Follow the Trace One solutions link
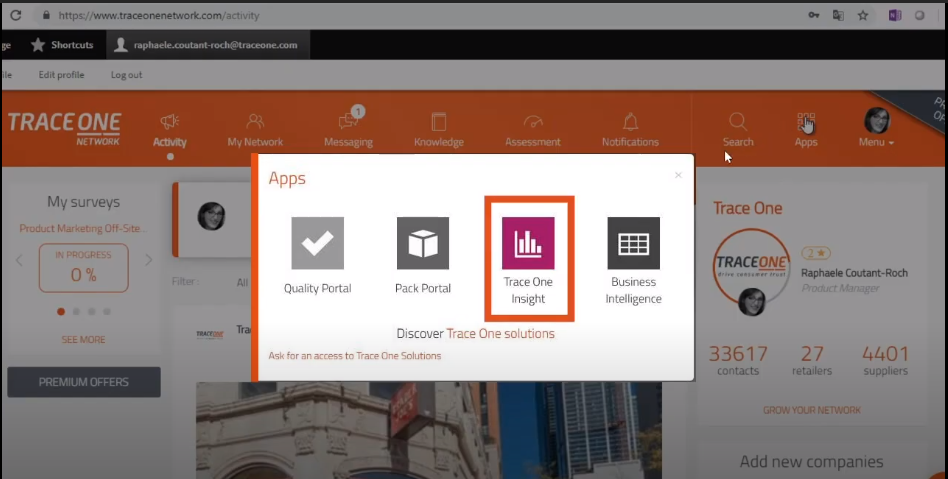 (501, 334)
